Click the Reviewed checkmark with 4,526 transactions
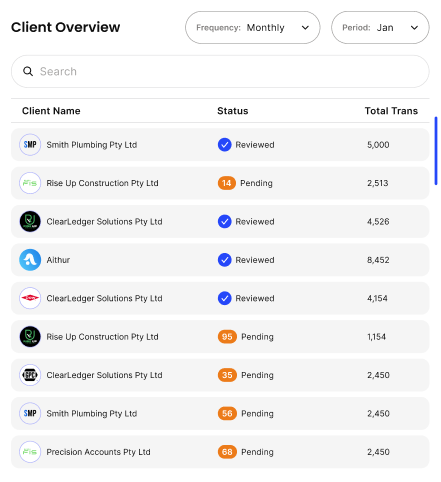This screenshot has height=482, width=441. pyautogui.click(x=225, y=221)
